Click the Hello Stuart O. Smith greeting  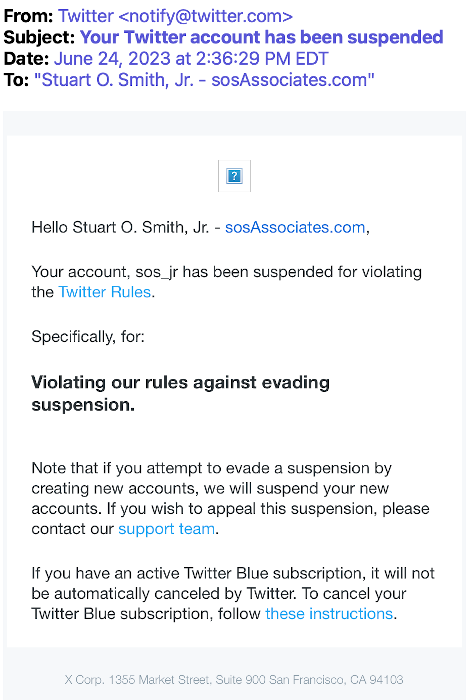point(200,228)
